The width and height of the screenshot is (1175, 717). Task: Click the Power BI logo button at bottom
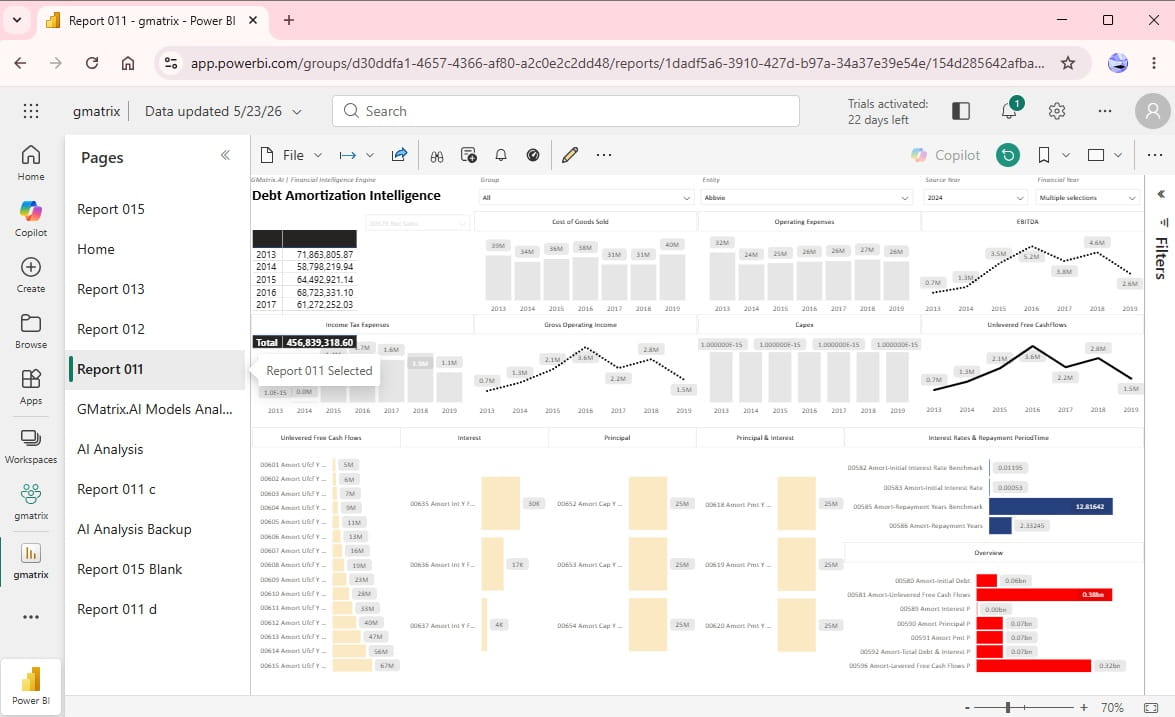click(31, 686)
